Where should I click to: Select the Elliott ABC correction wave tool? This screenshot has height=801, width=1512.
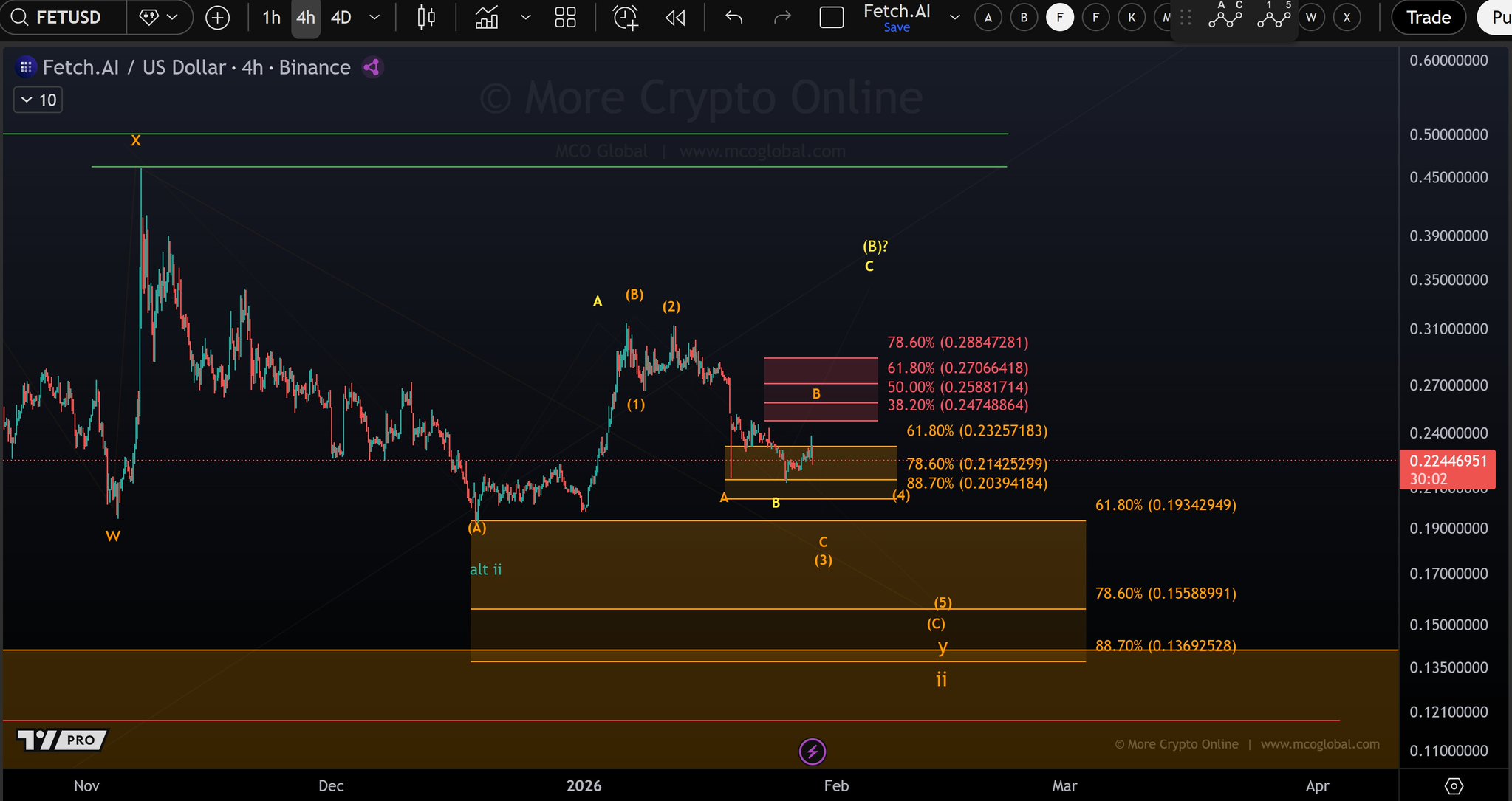[1225, 17]
